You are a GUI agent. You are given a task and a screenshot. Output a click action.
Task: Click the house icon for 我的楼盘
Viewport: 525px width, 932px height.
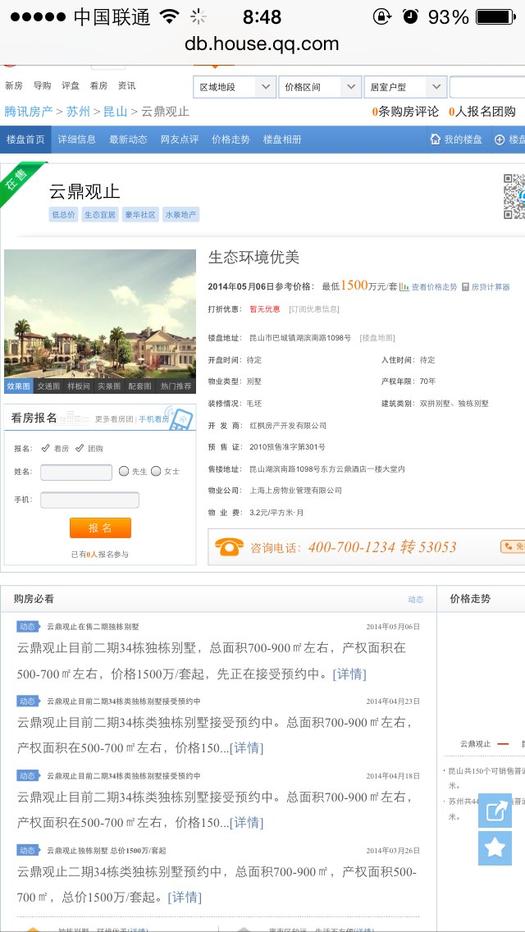coord(435,140)
